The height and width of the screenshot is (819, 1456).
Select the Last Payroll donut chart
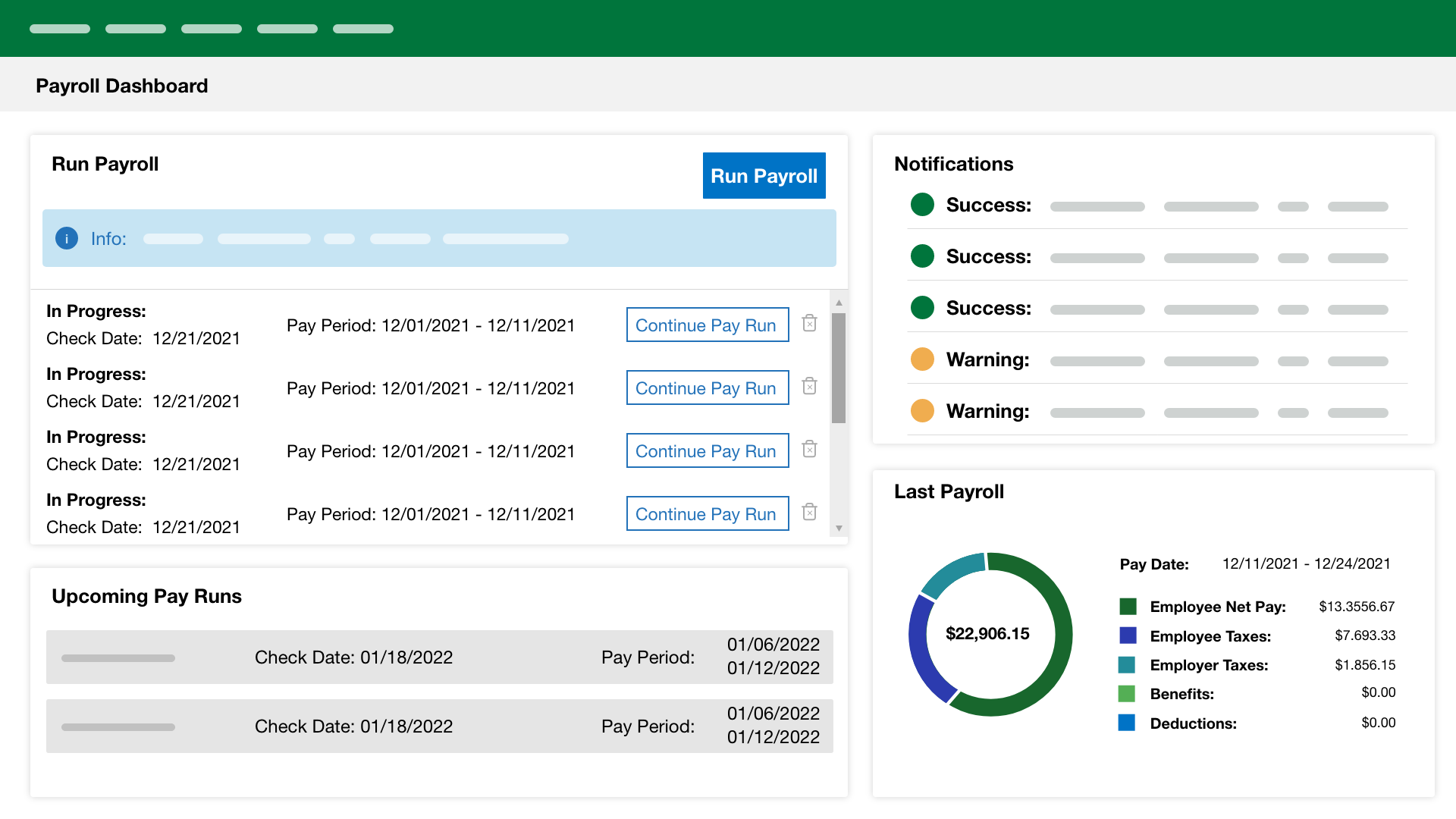tap(989, 633)
